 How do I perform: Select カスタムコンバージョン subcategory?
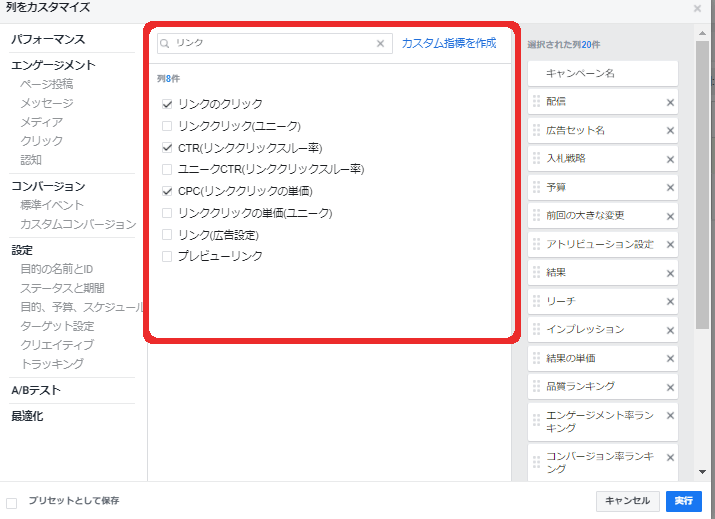point(78,224)
